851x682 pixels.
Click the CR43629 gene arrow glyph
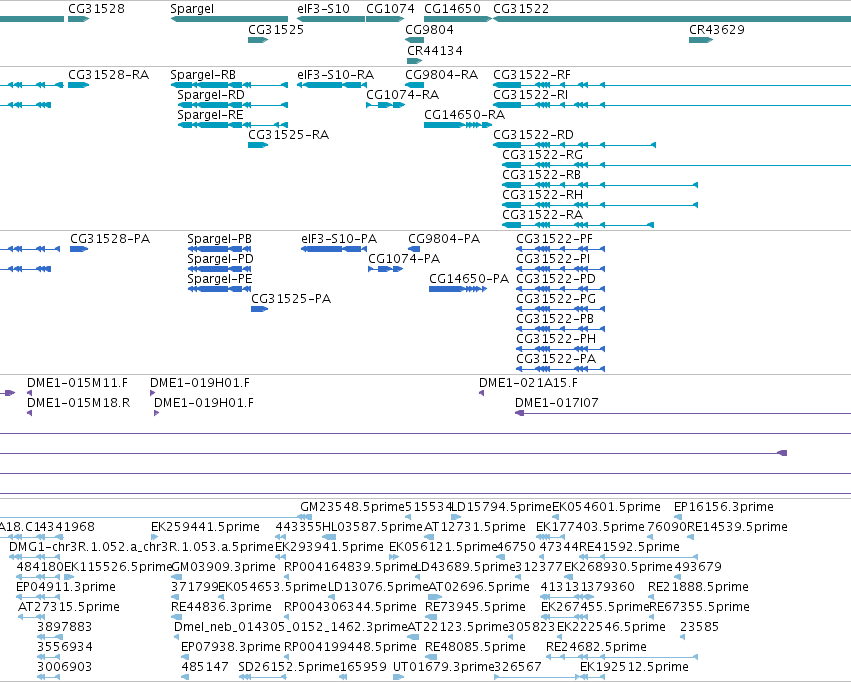[x=701, y=40]
